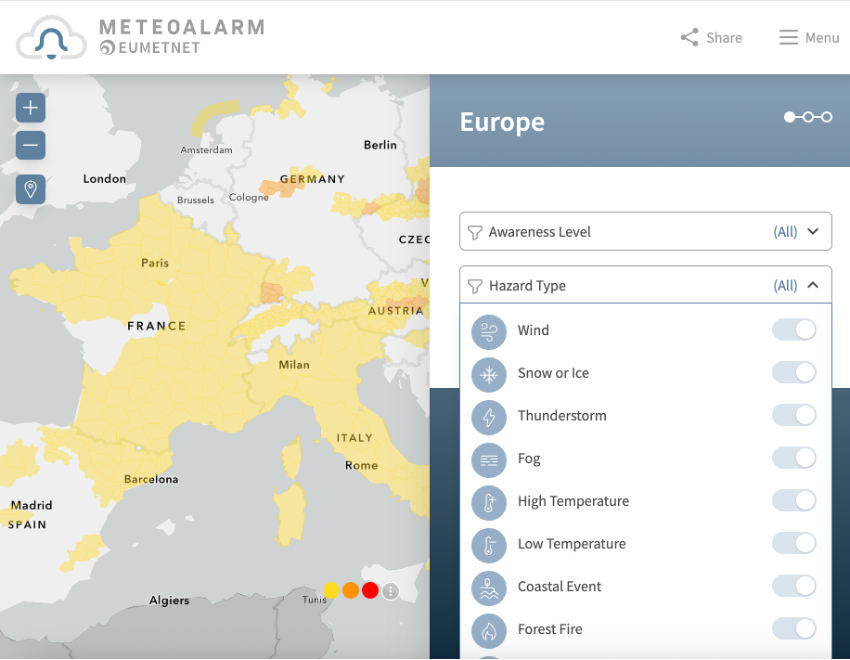Click the three-step progress indicator in Europe header
Screen dimensions: 850x660
pyautogui.click(x=808, y=117)
